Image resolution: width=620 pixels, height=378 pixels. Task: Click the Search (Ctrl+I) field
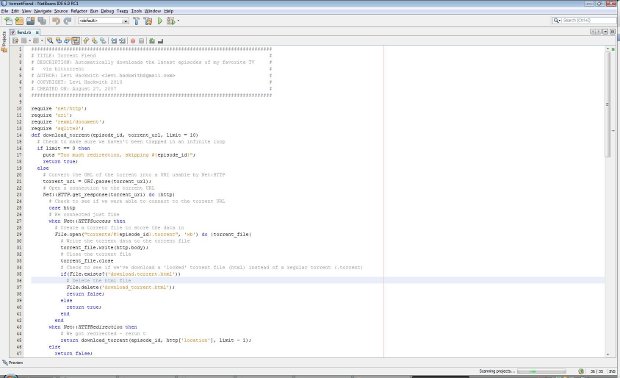click(588, 20)
